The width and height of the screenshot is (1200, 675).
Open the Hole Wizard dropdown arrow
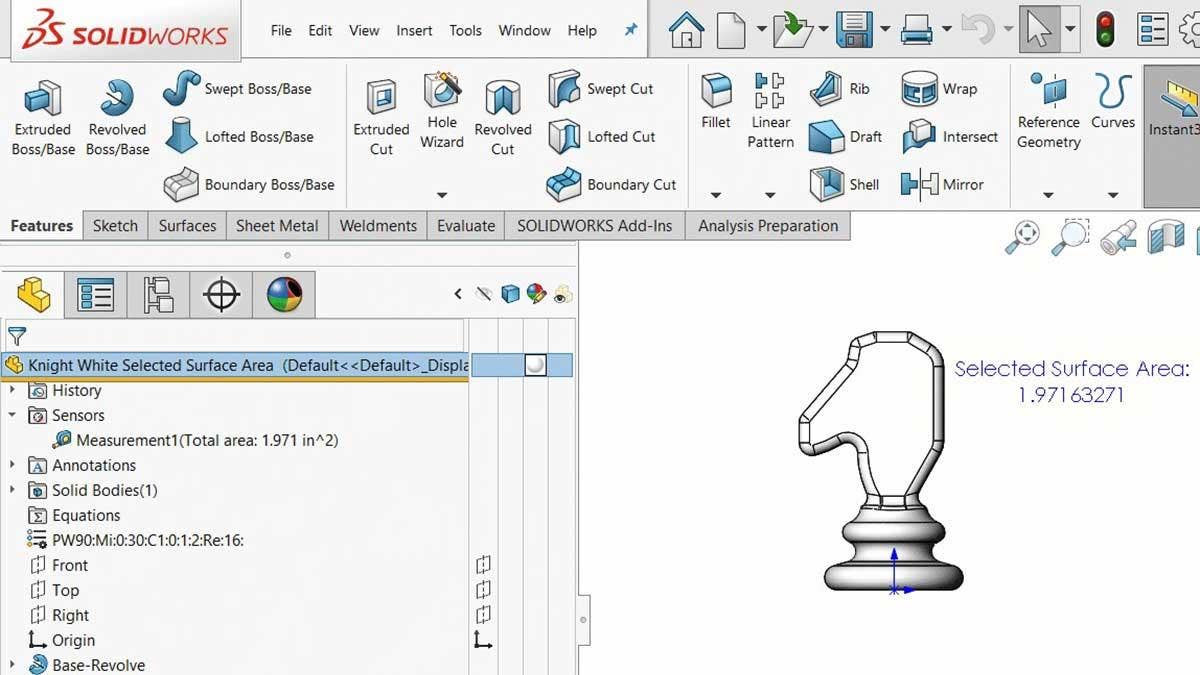pyautogui.click(x=442, y=196)
